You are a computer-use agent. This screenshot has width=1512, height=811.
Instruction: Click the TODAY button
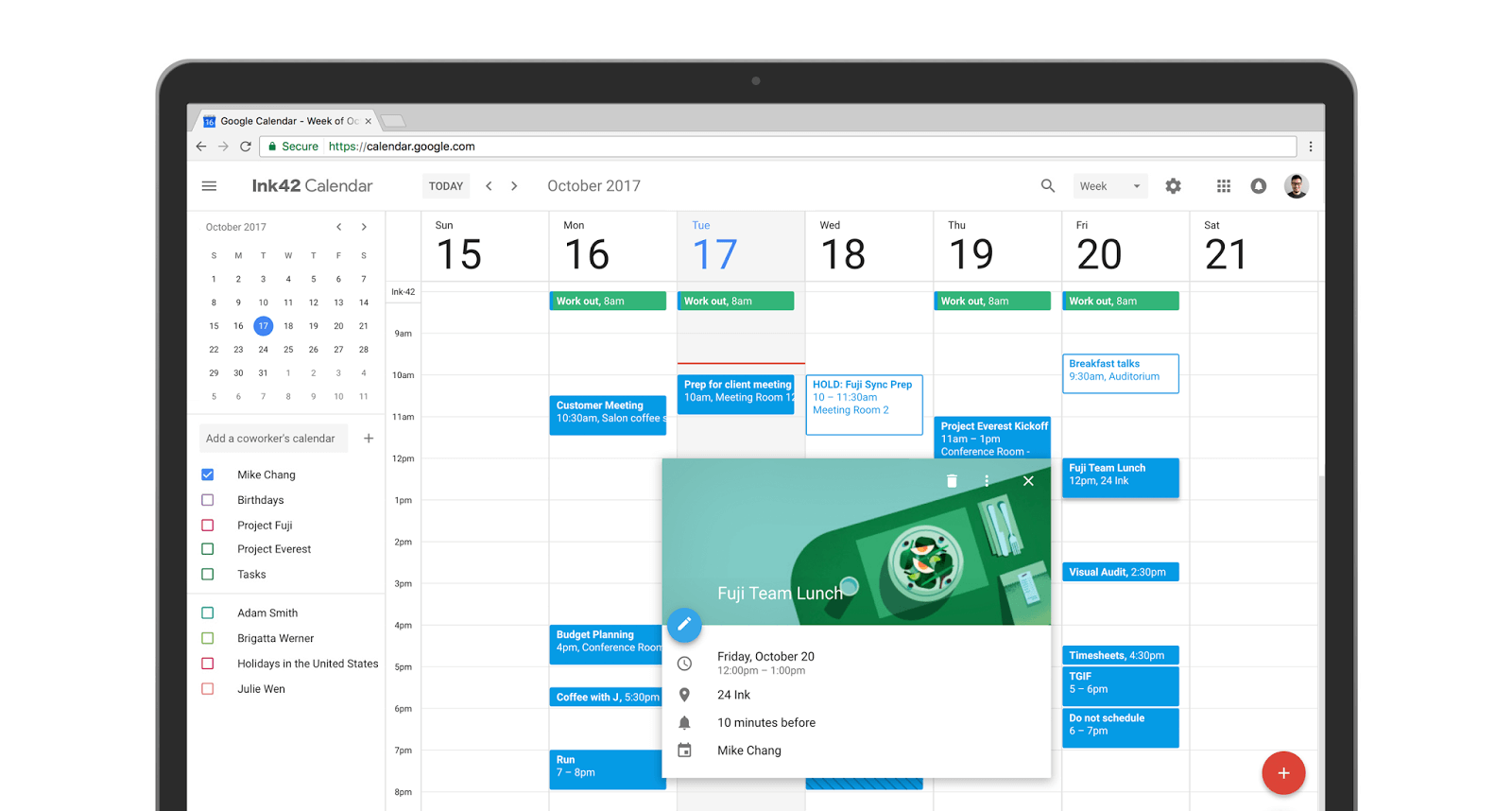pos(445,186)
